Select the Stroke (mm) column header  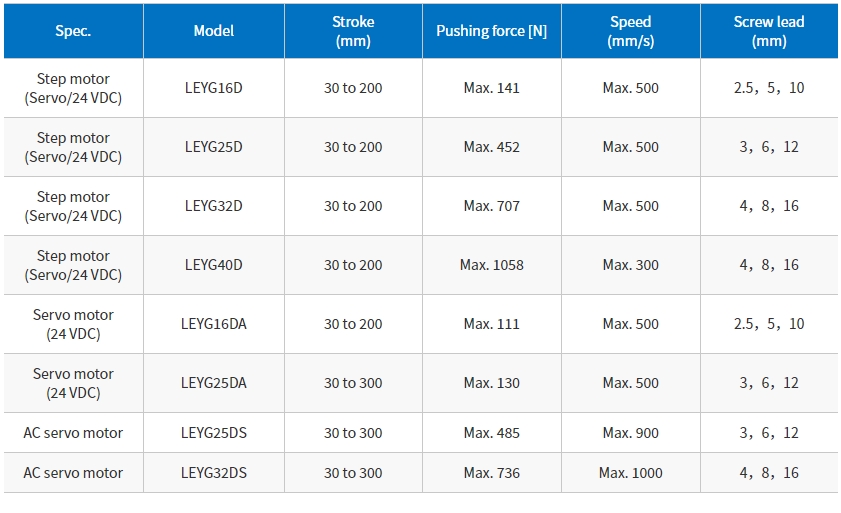point(353,31)
